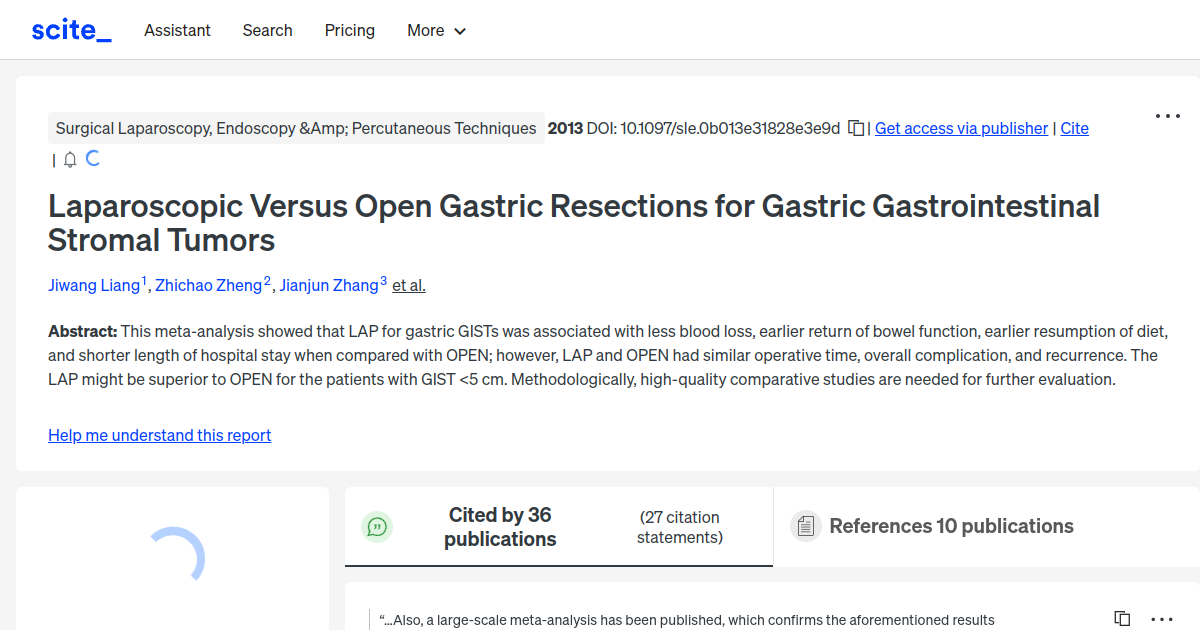Open 'Get access via publisher' link
The height and width of the screenshot is (630, 1200).
pyautogui.click(x=961, y=128)
